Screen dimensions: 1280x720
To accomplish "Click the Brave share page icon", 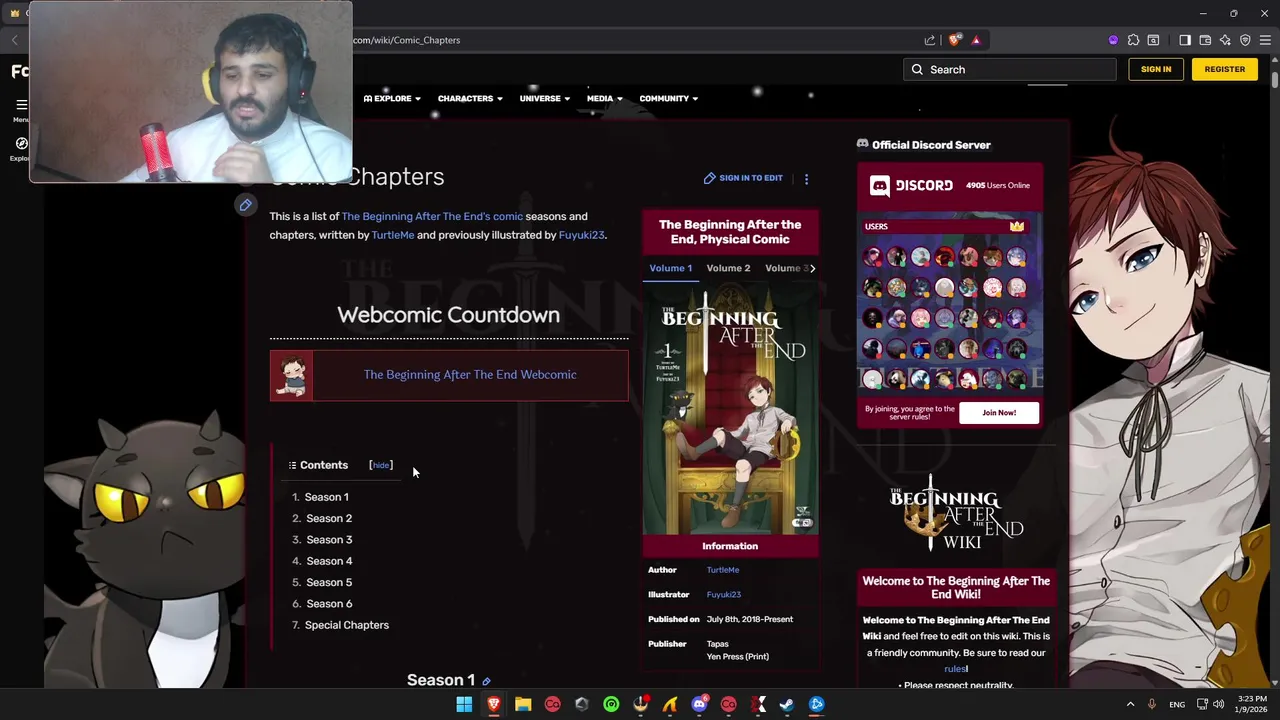I will 930,40.
